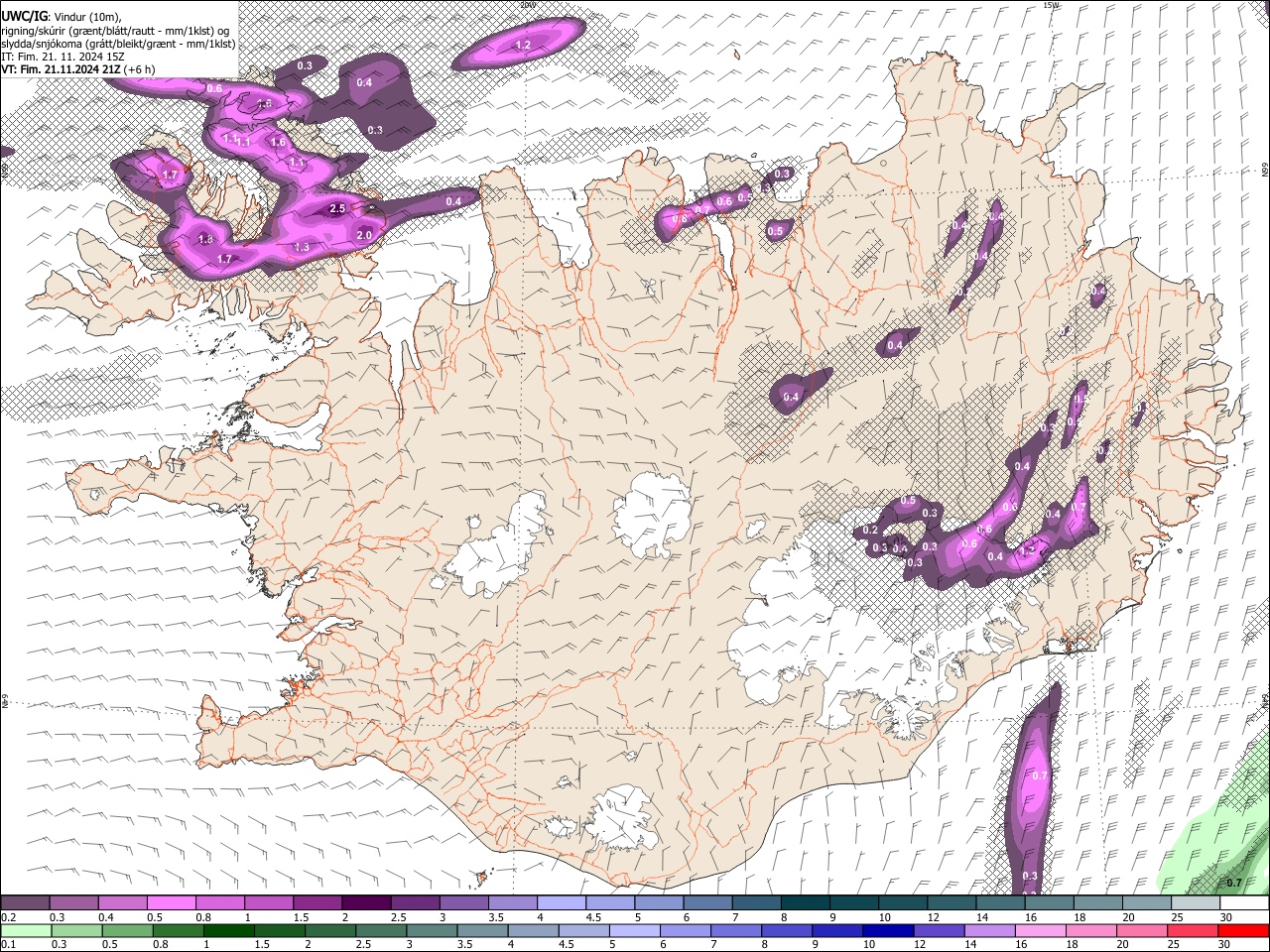The image size is (1270, 952).
Task: Pick the light gray 25–30 upper legend swatch
Action: [1195, 902]
